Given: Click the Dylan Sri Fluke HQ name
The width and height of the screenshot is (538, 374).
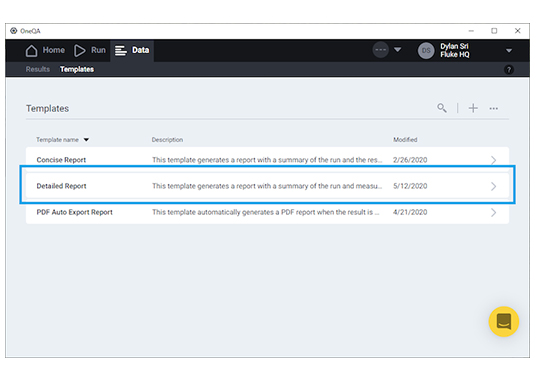Looking at the screenshot, I should 455,50.
